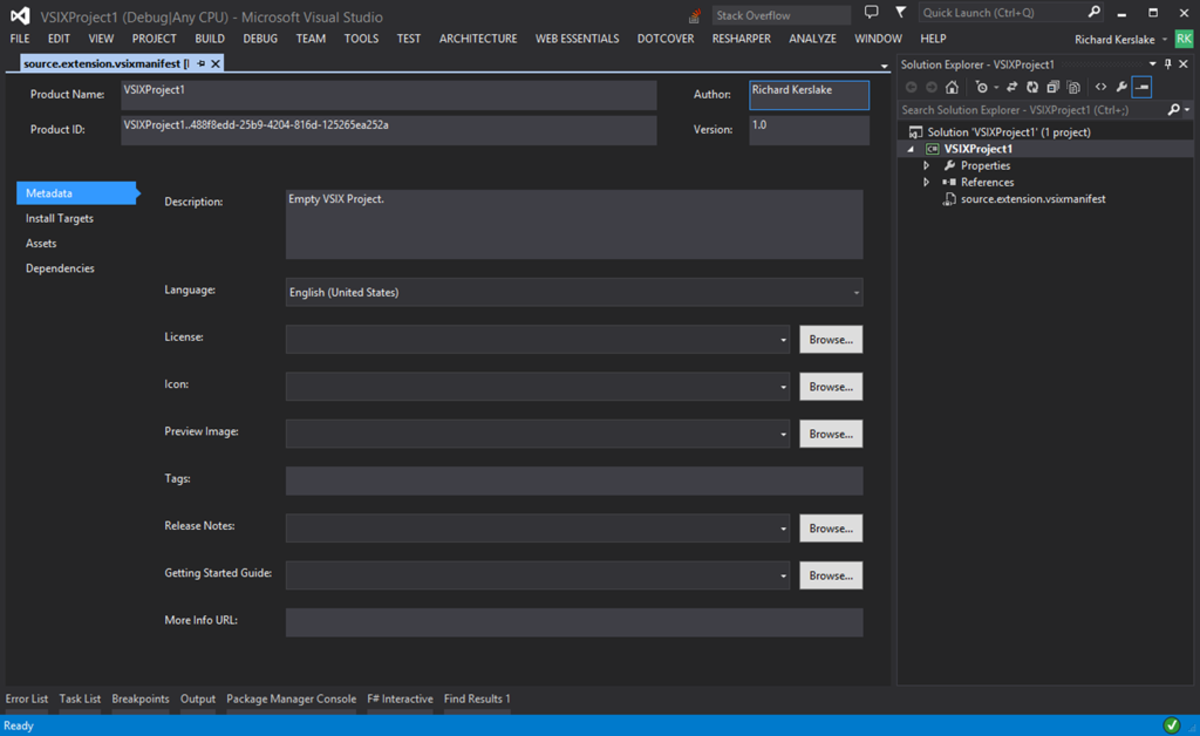Click the Quick Launch magnifier icon
The image size is (1200, 736).
pyautogui.click(x=1094, y=13)
